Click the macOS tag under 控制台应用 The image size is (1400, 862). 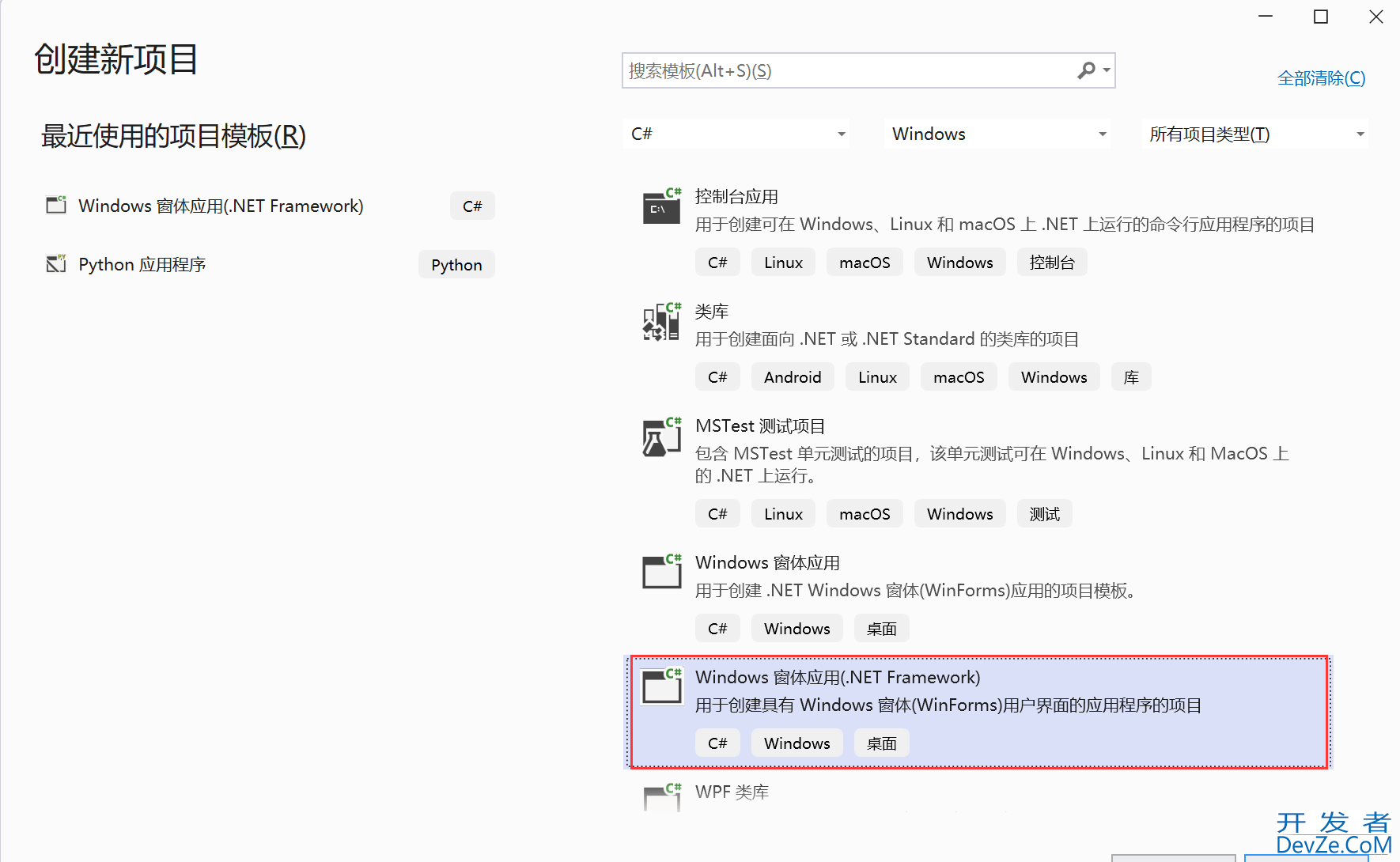865,262
